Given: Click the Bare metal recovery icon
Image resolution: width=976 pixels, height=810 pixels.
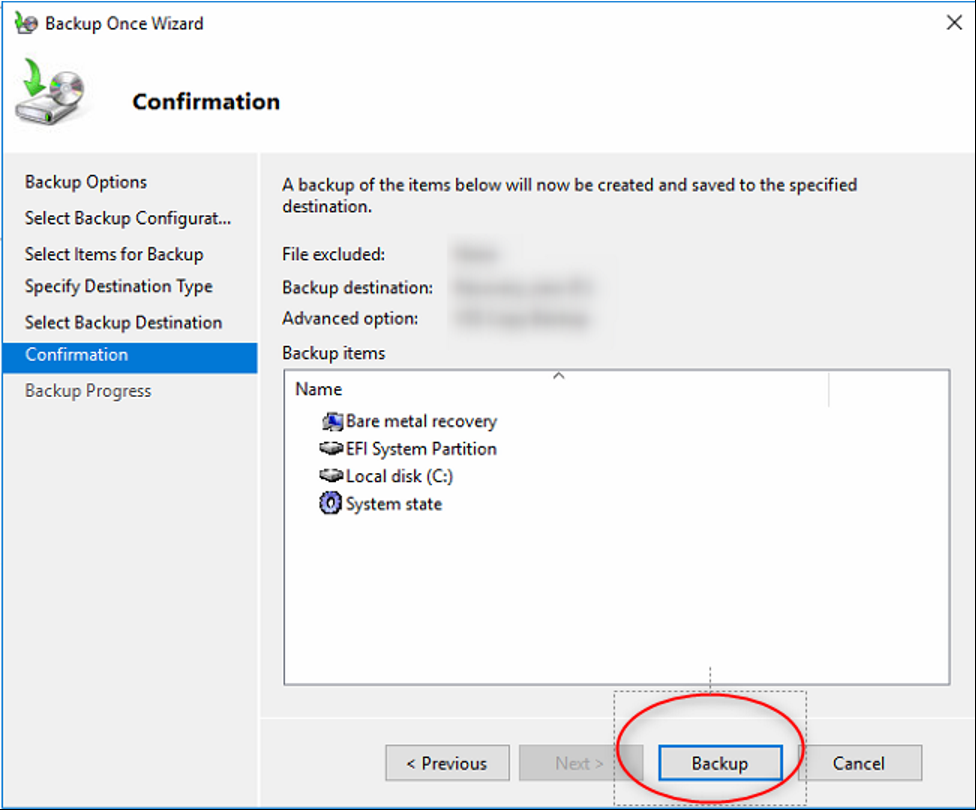Looking at the screenshot, I should click(331, 422).
